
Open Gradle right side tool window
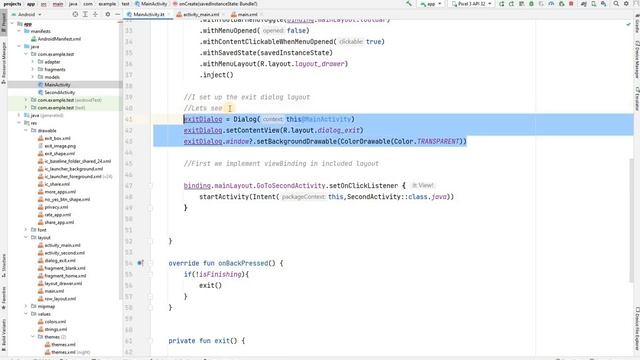[636, 24]
